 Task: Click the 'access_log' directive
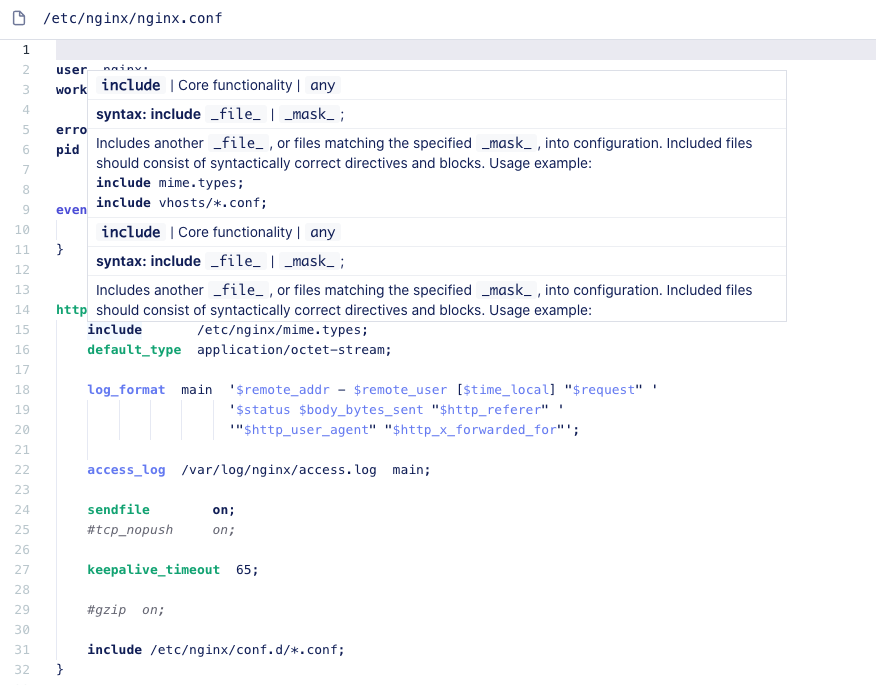(x=126, y=470)
